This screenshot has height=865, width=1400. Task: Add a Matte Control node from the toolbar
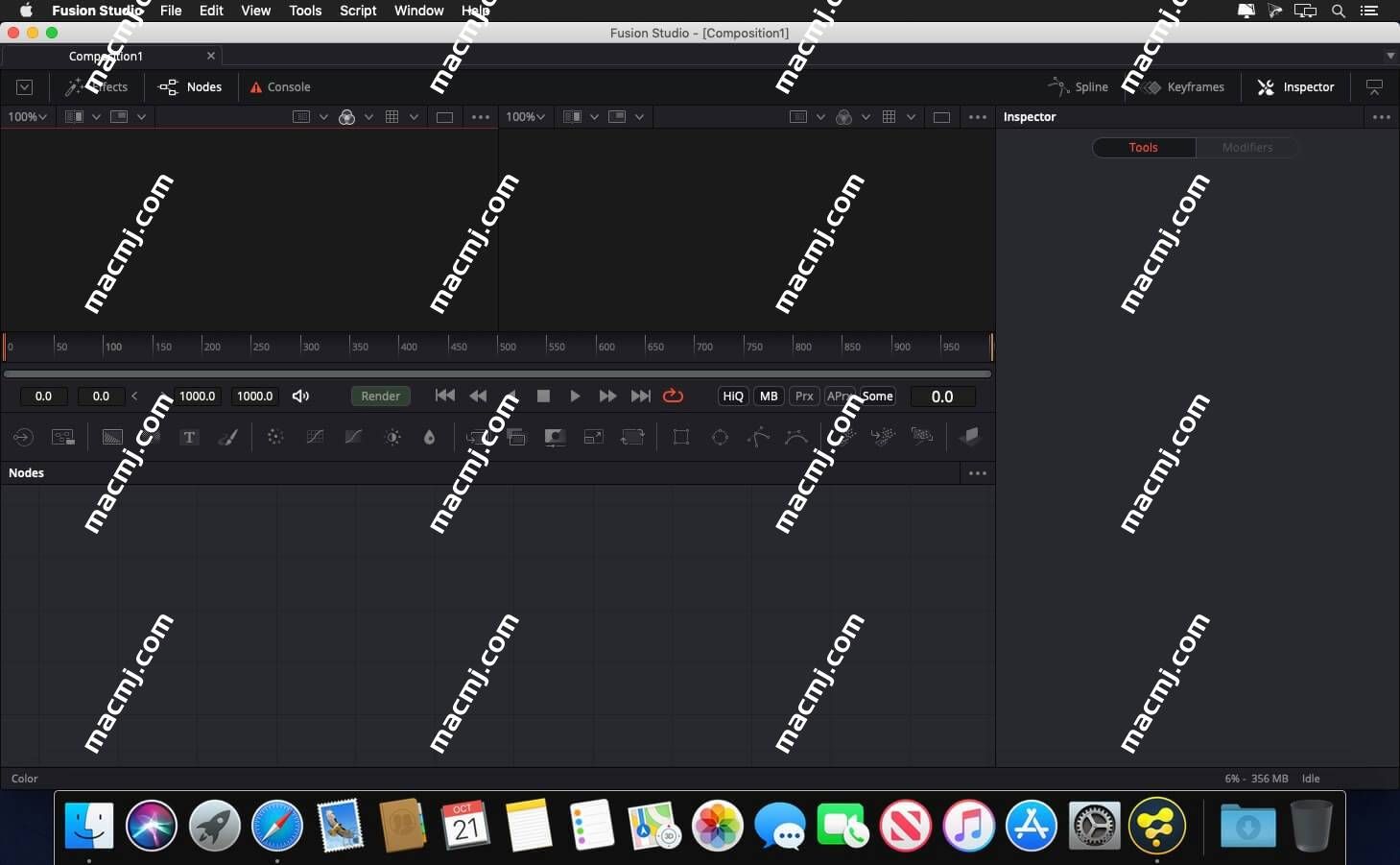555,437
